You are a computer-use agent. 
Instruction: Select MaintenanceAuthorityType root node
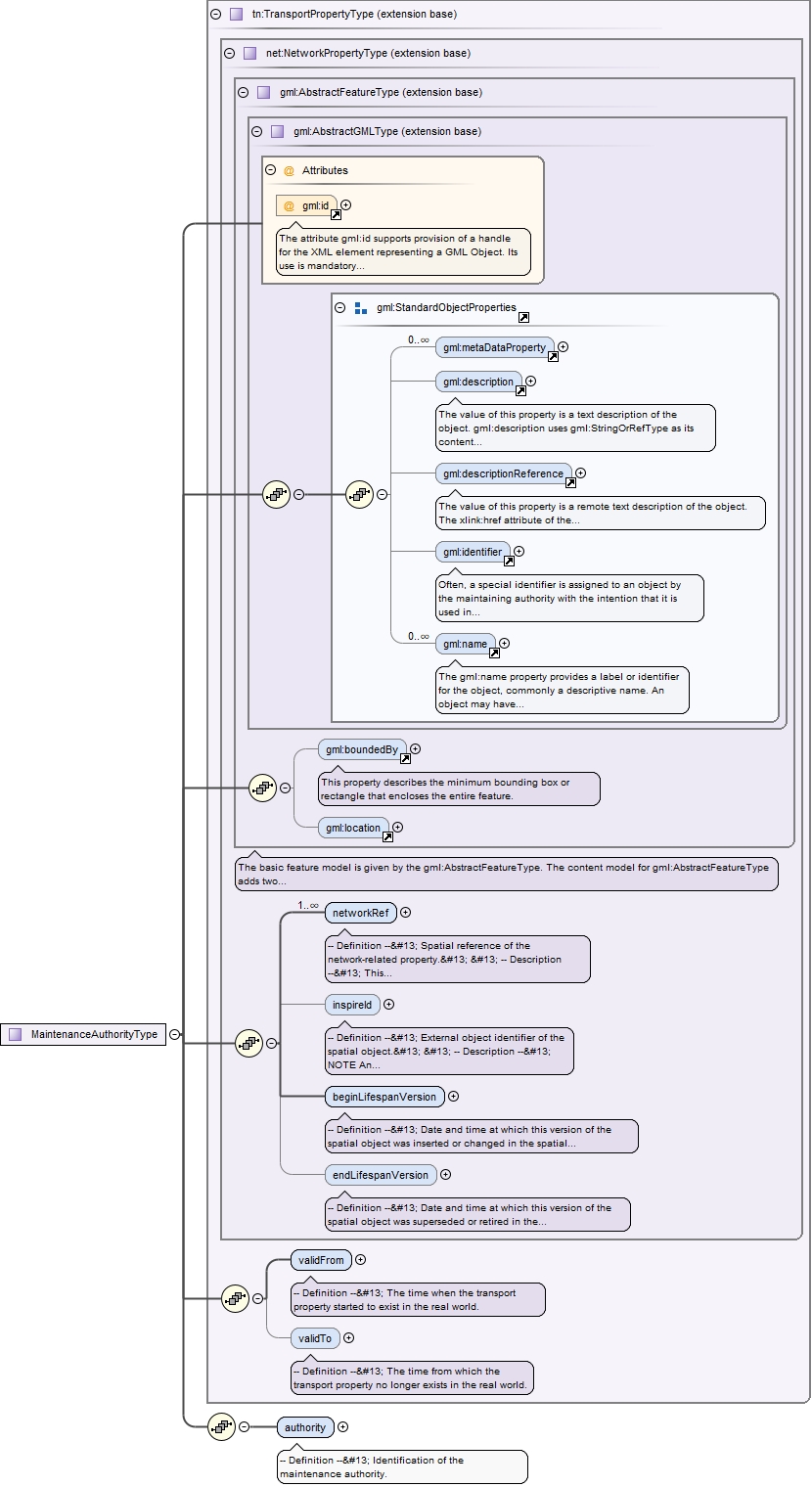point(83,1034)
